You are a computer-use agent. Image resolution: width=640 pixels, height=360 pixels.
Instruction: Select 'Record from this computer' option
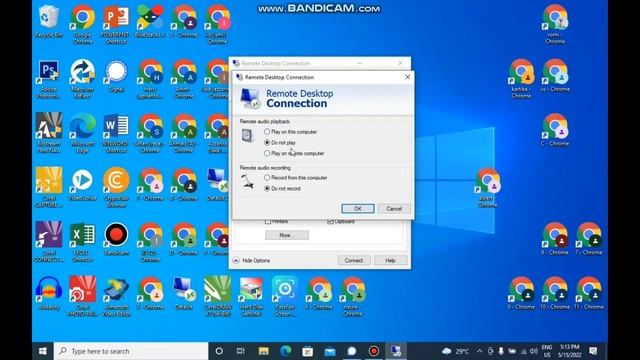pos(296,178)
